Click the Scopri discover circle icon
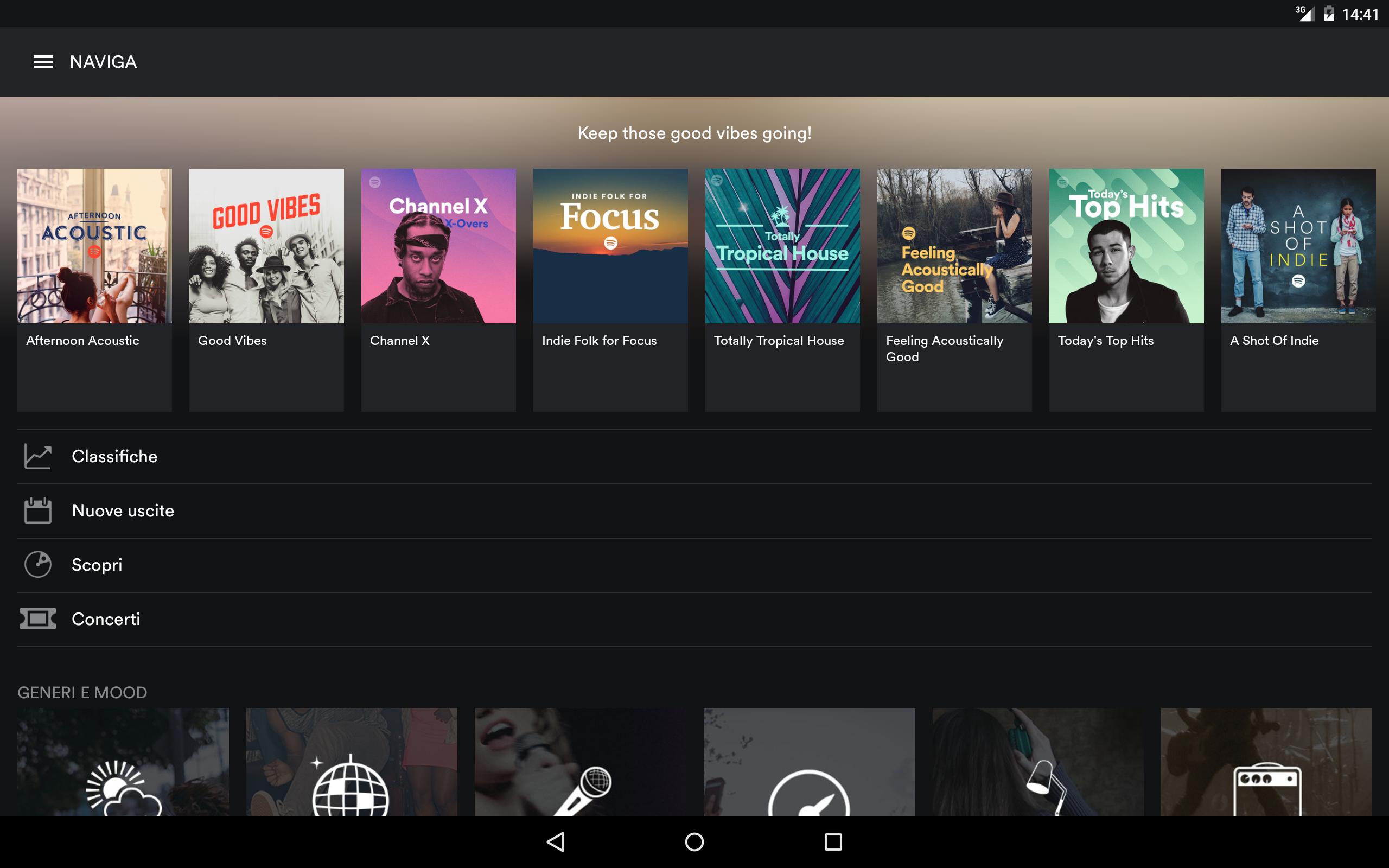1389x868 pixels. pos(38,564)
